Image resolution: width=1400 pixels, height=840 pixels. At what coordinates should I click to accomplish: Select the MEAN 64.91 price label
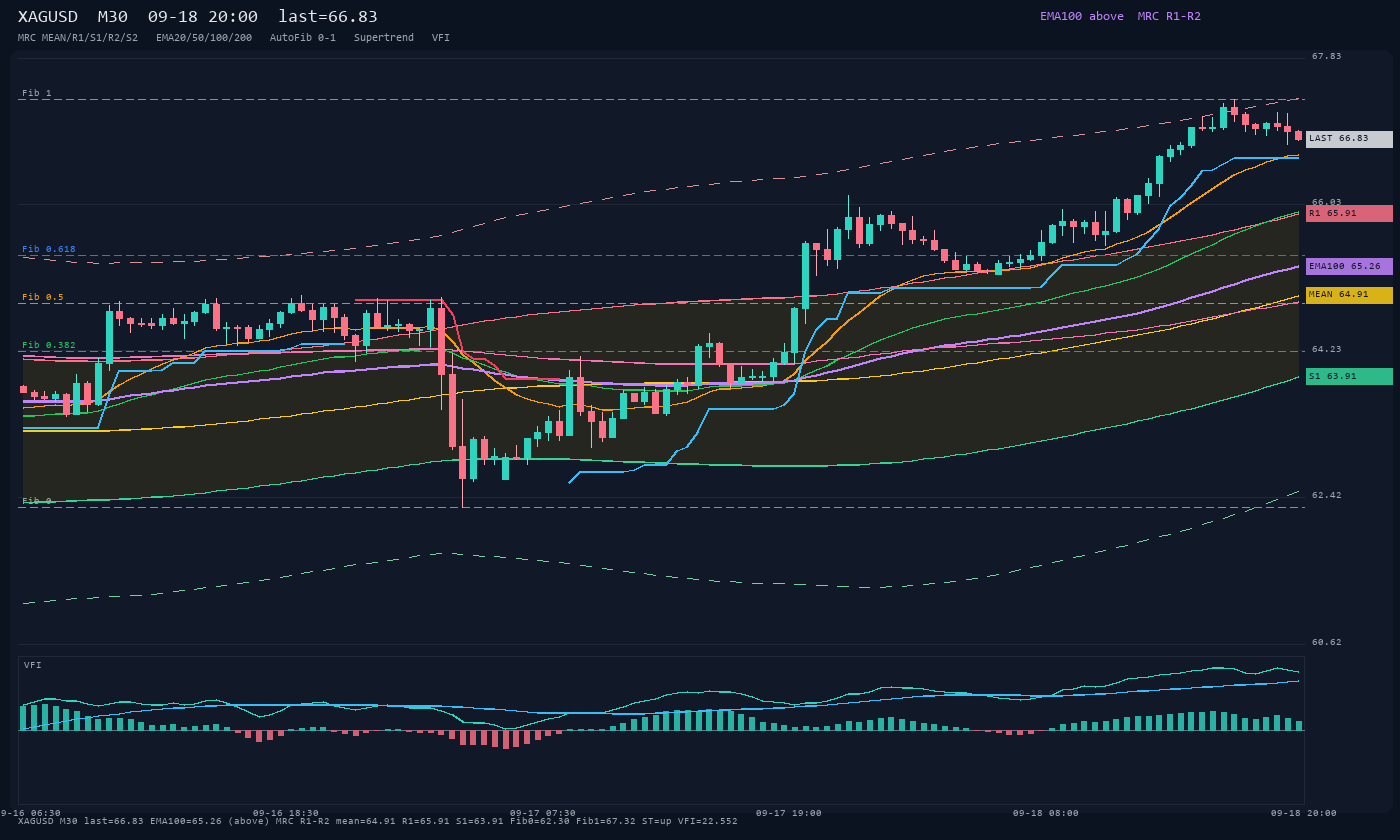pyautogui.click(x=1349, y=295)
